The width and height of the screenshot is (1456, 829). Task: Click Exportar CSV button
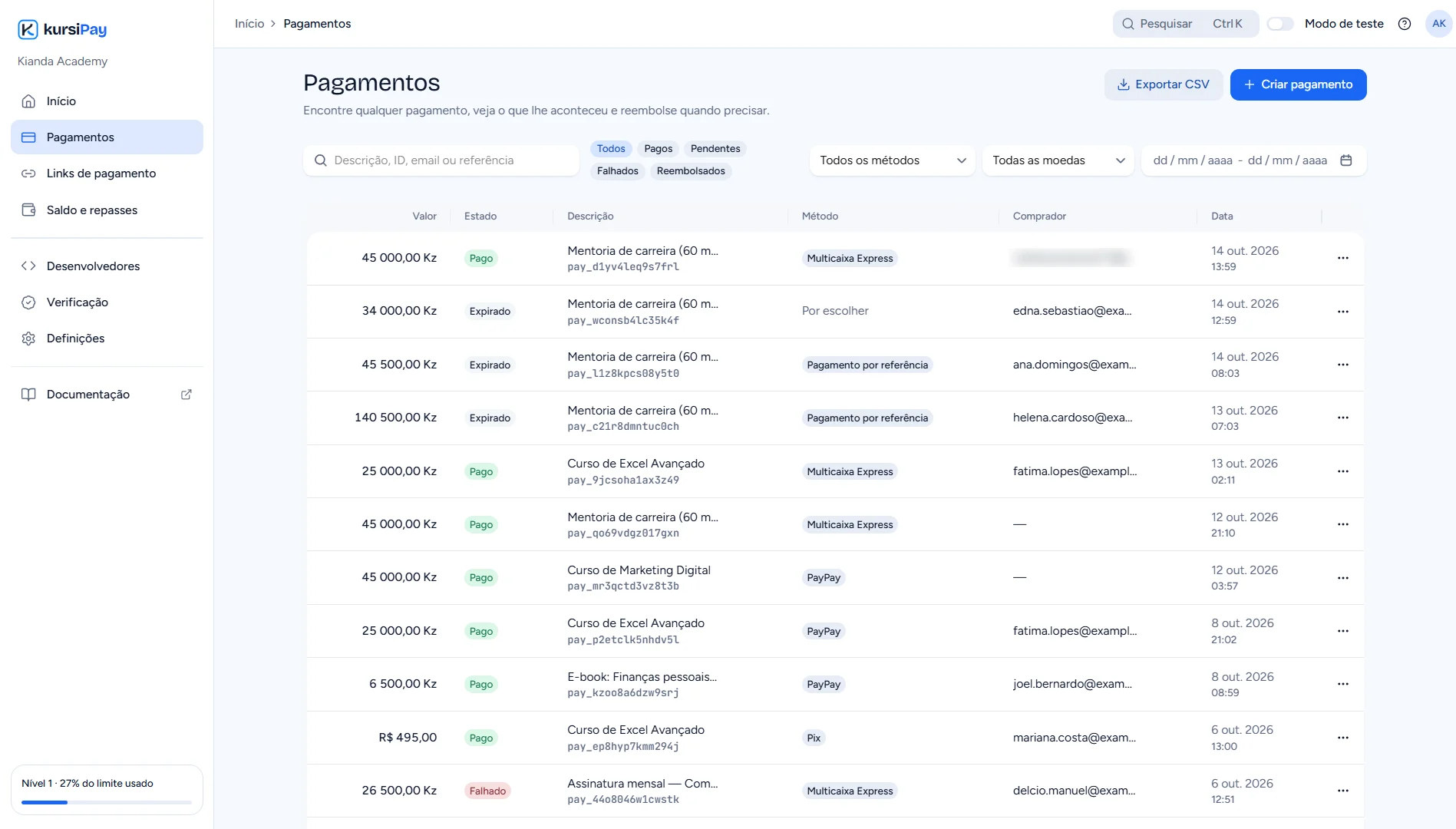coord(1163,84)
